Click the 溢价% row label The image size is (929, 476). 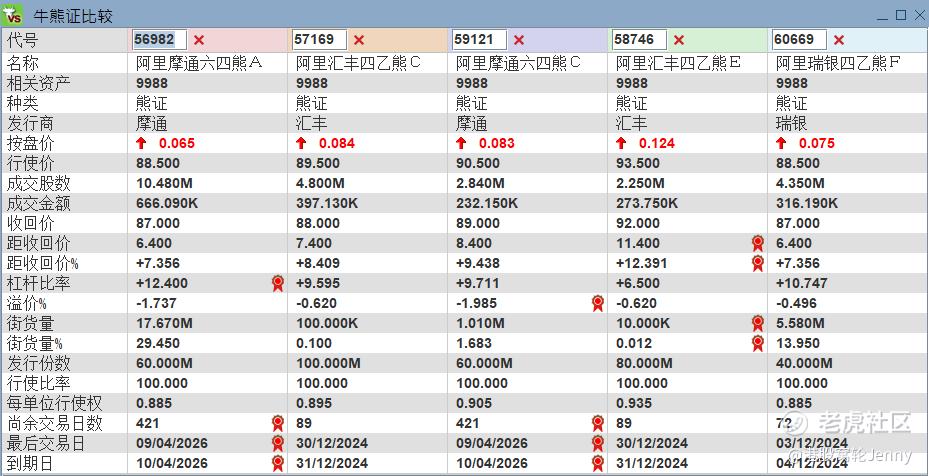point(27,304)
